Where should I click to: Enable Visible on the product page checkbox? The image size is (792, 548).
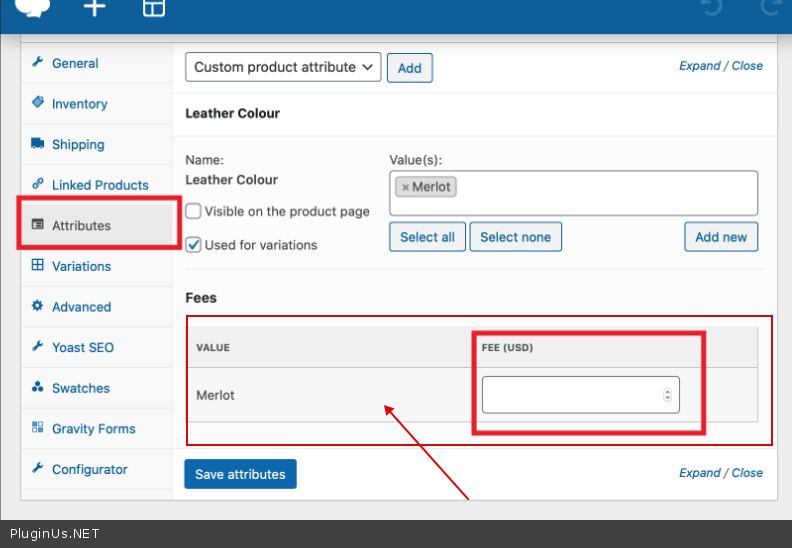(x=194, y=211)
